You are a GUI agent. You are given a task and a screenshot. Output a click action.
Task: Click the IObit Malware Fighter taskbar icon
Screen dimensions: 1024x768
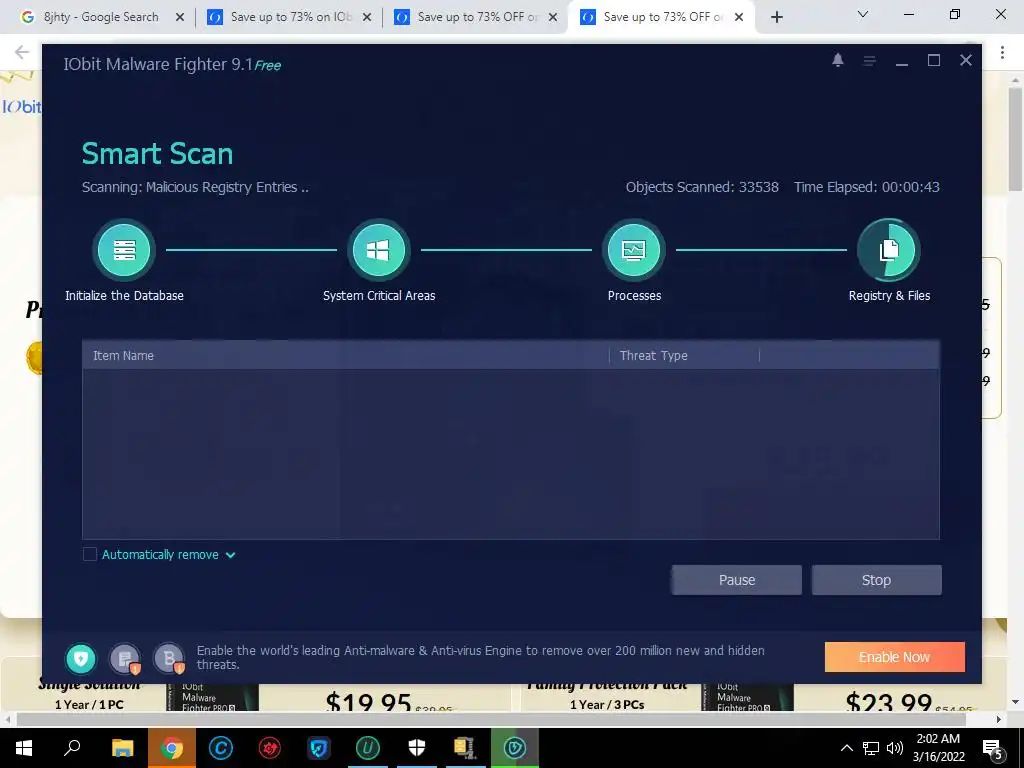[515, 748]
